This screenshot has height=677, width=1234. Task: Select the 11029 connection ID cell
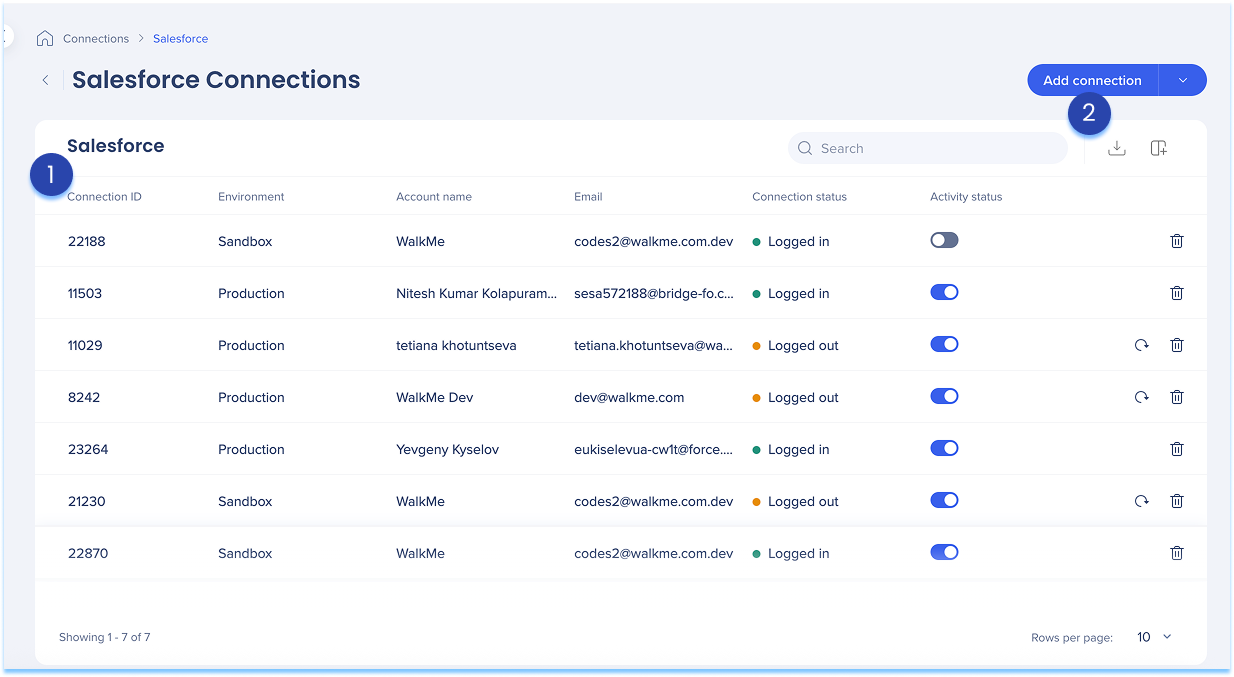tap(85, 345)
